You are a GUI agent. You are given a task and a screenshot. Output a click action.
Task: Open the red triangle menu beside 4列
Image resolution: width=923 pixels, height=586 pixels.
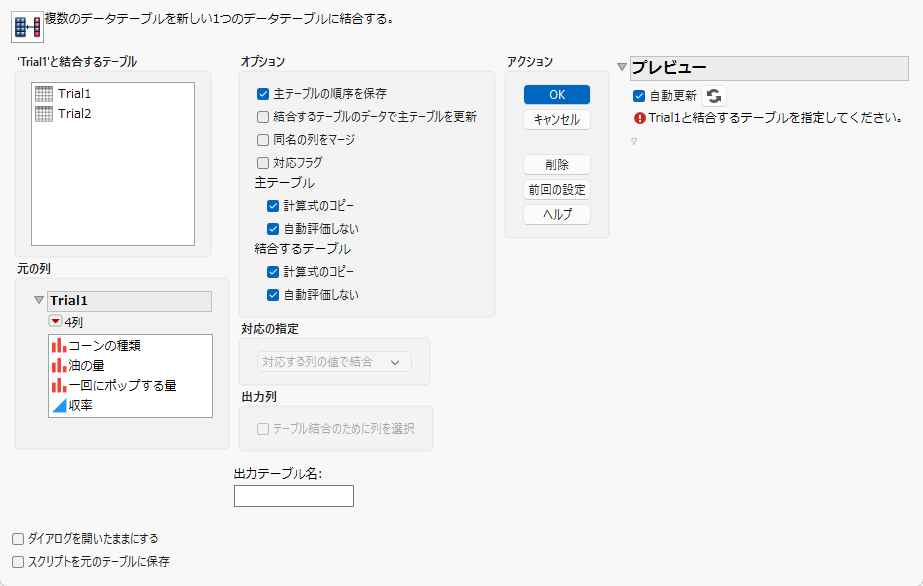(x=55, y=321)
